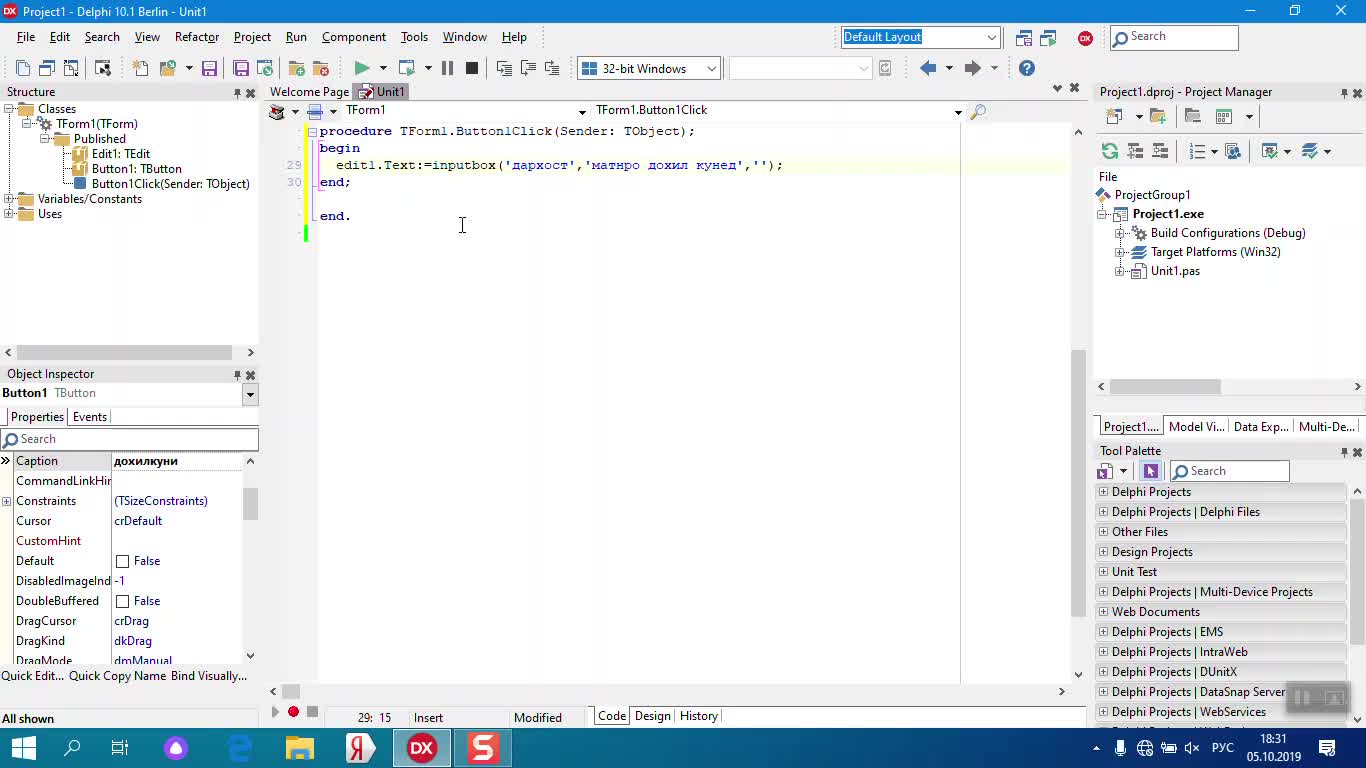Screen dimensions: 1366x768
Task: Pin the Structure panel
Action: 237,93
